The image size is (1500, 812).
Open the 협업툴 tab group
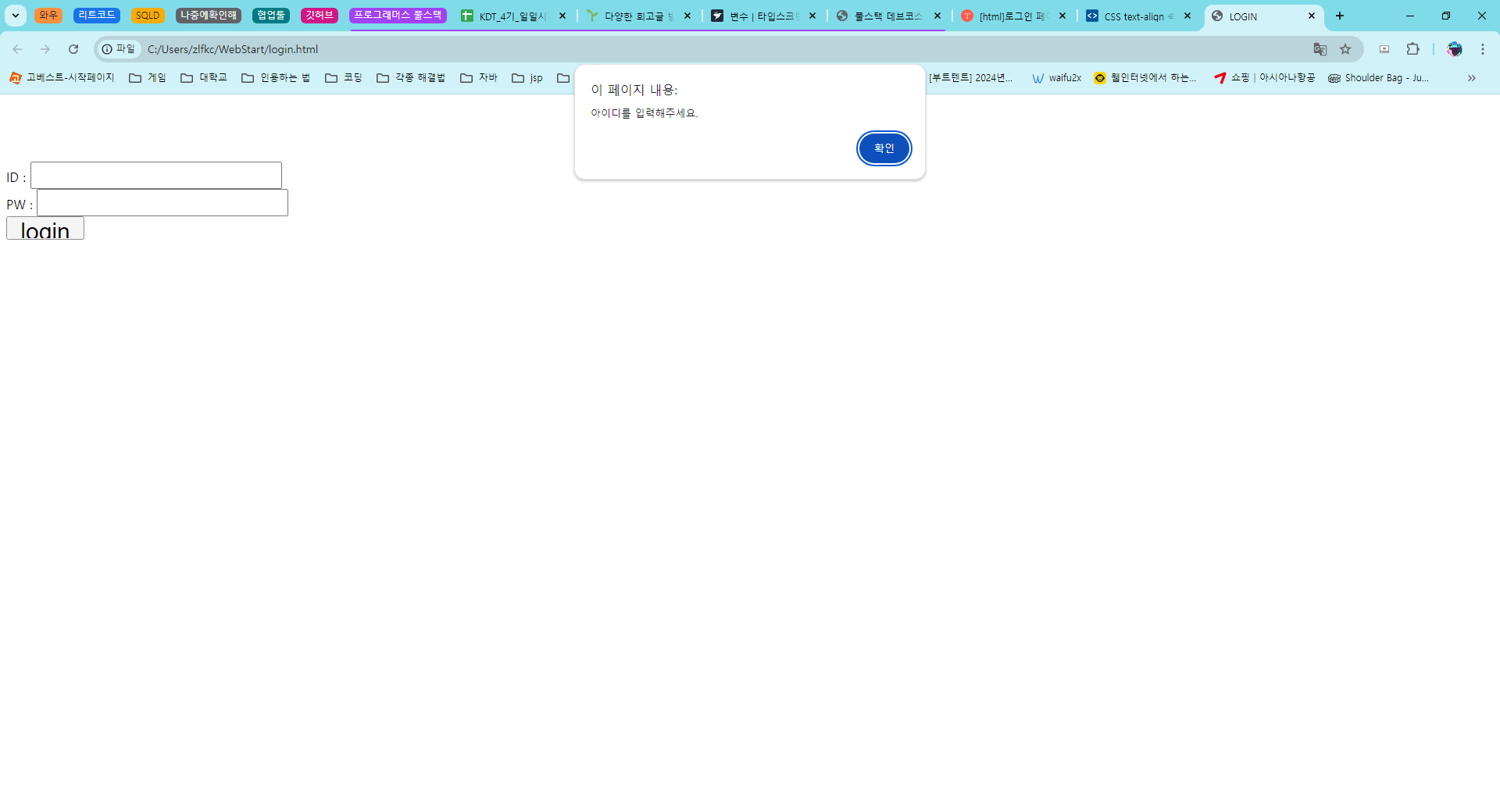[x=271, y=16]
